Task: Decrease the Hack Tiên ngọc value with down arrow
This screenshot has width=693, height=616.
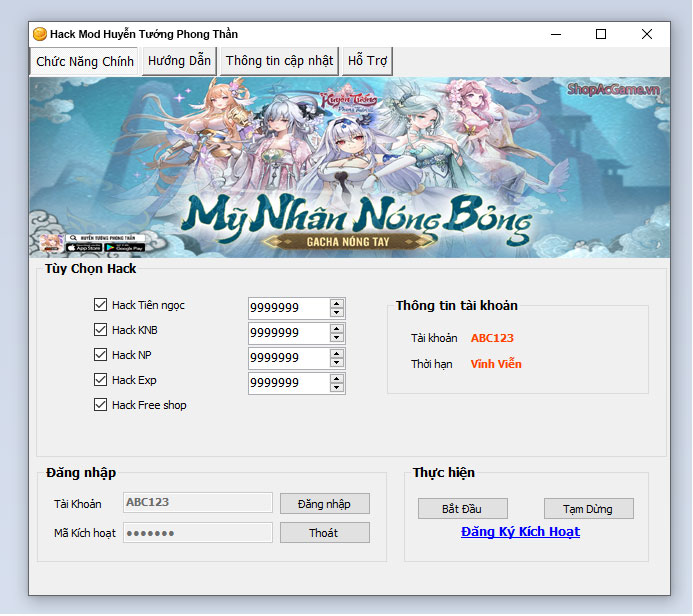Action: [337, 312]
